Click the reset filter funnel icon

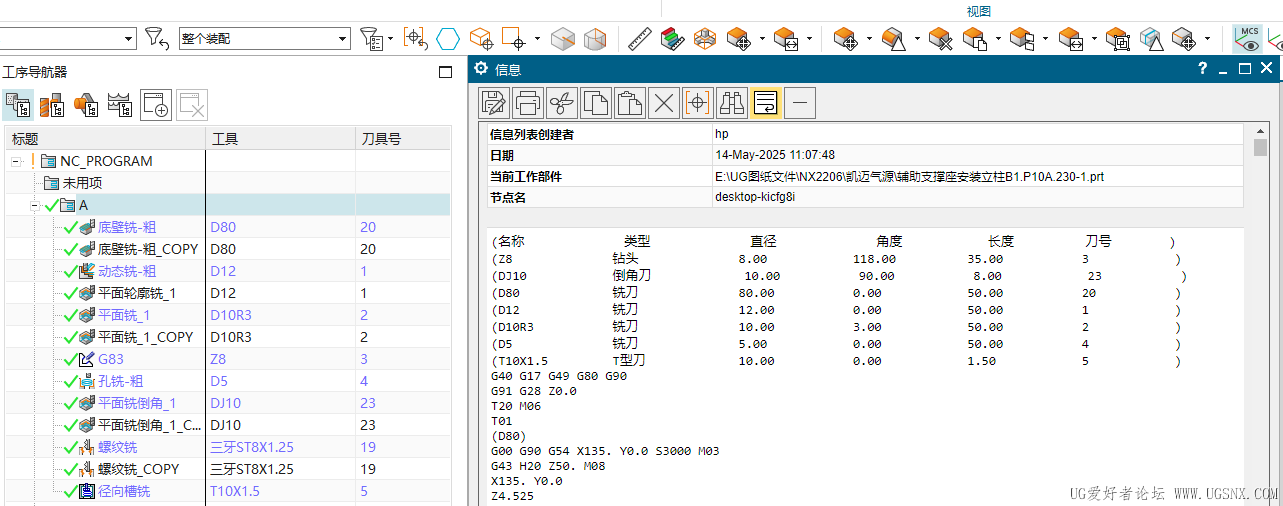(x=157, y=39)
